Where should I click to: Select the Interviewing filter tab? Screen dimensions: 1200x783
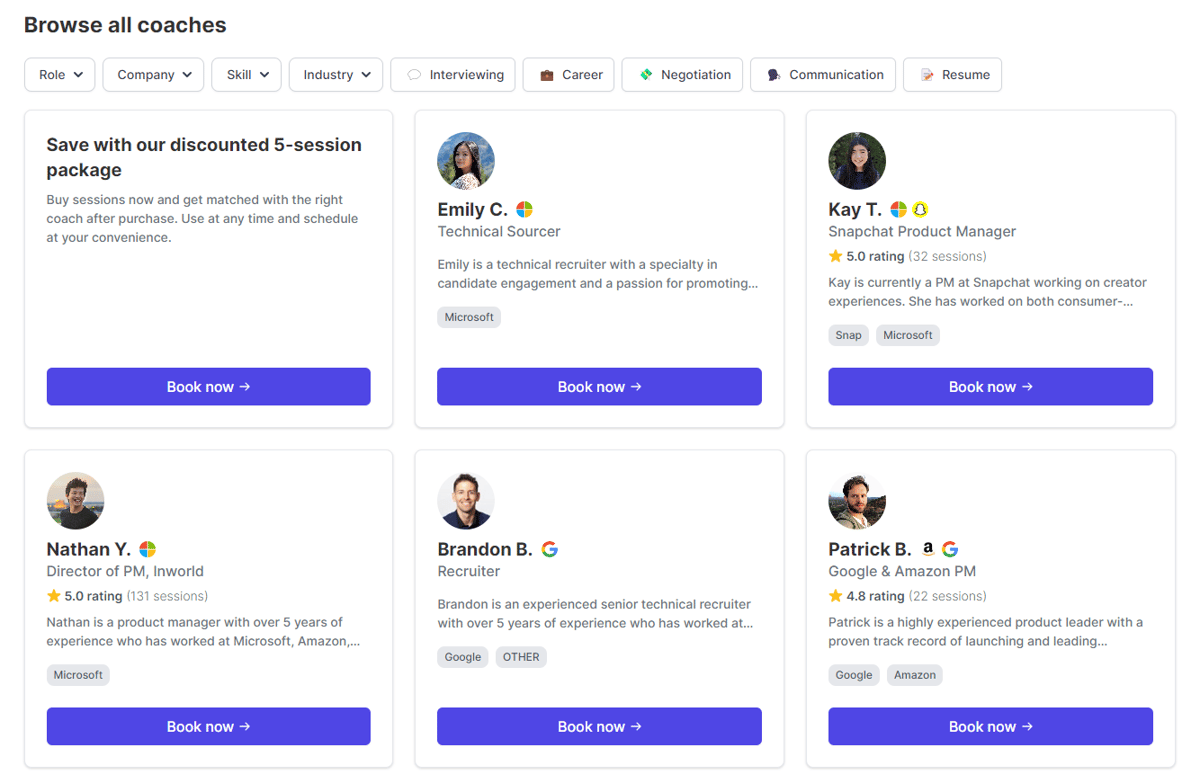[453, 75]
